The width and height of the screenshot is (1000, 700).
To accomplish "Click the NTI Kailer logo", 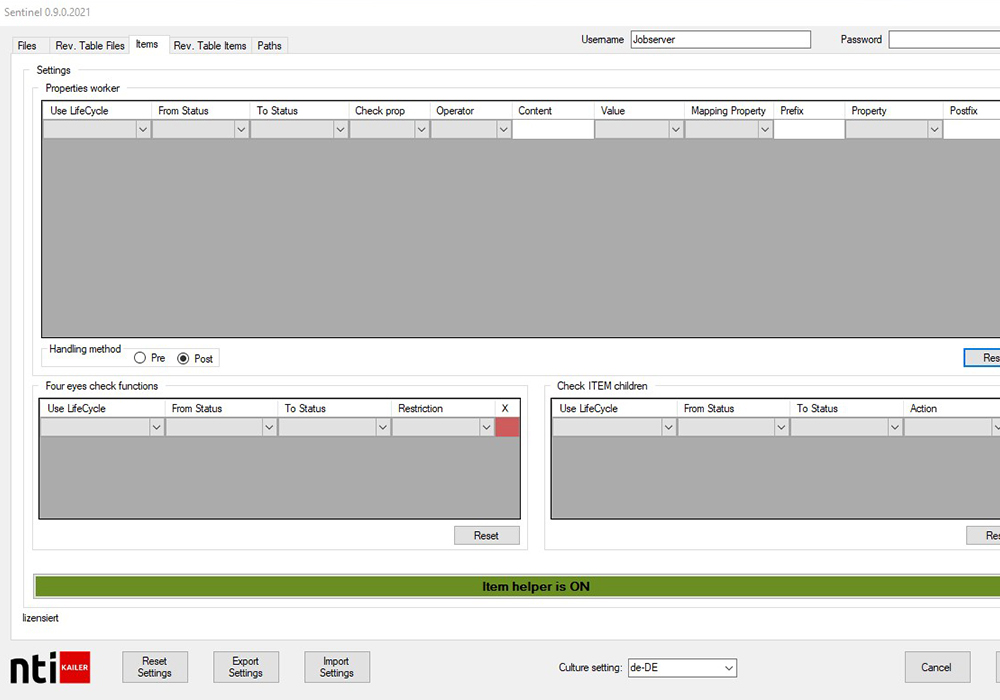I will pyautogui.click(x=50, y=668).
